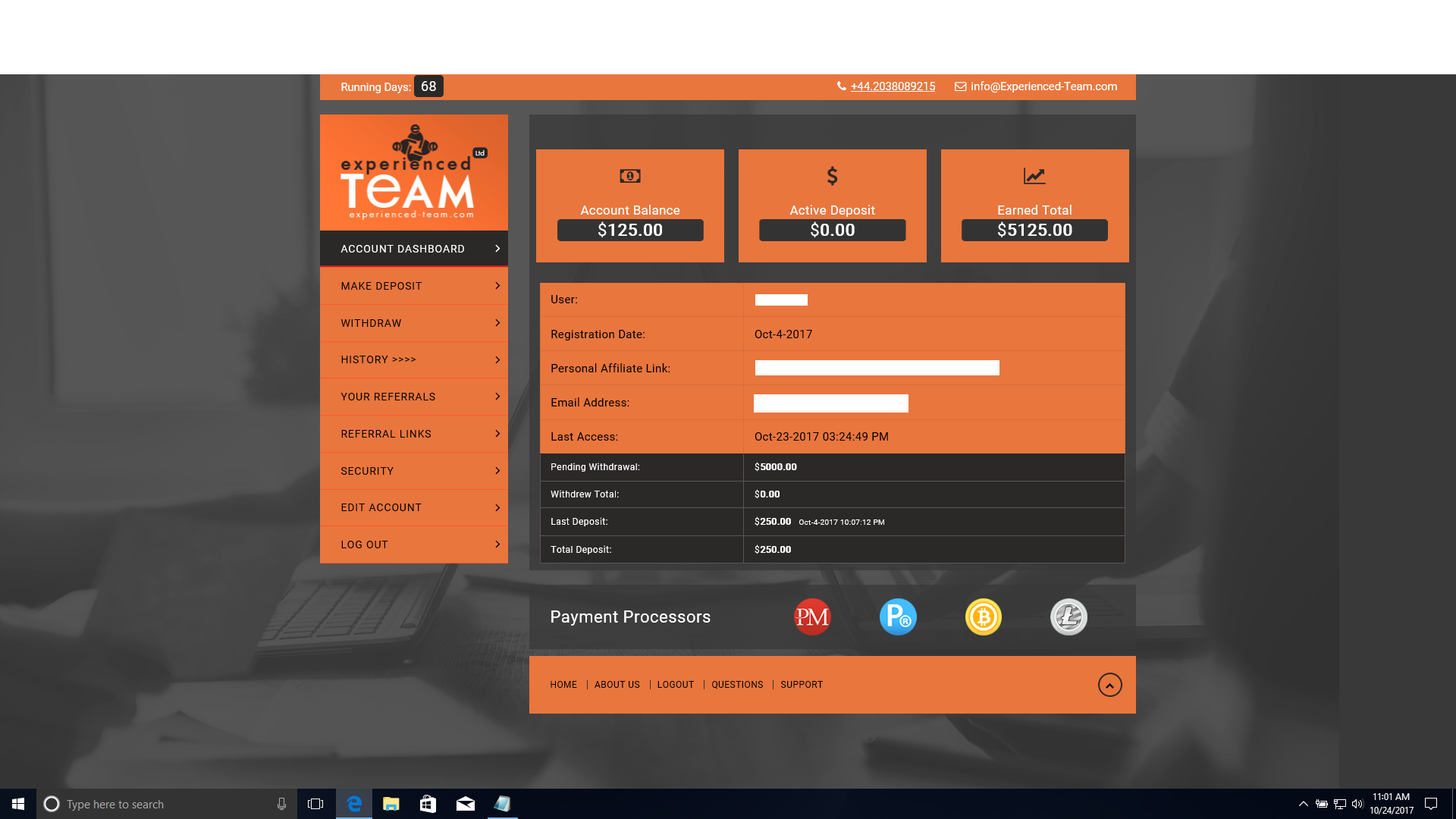Click the Perfect Money payment processor icon
Viewport: 1456px width, 819px height.
coord(812,617)
